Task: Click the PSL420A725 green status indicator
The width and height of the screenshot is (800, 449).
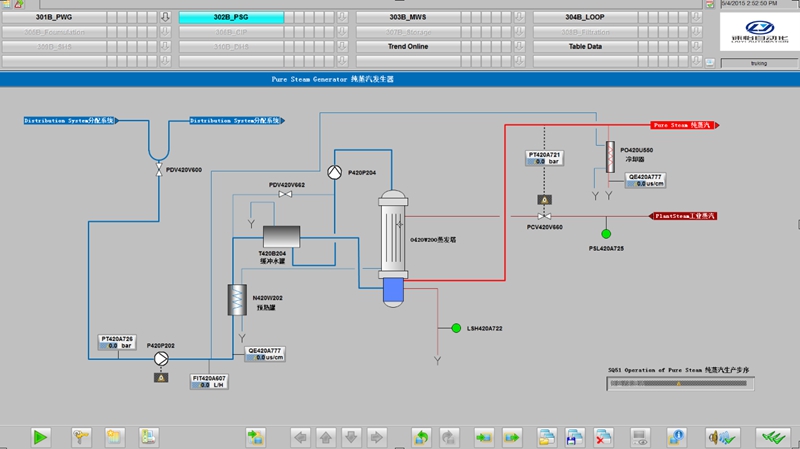Action: pyautogui.click(x=606, y=234)
